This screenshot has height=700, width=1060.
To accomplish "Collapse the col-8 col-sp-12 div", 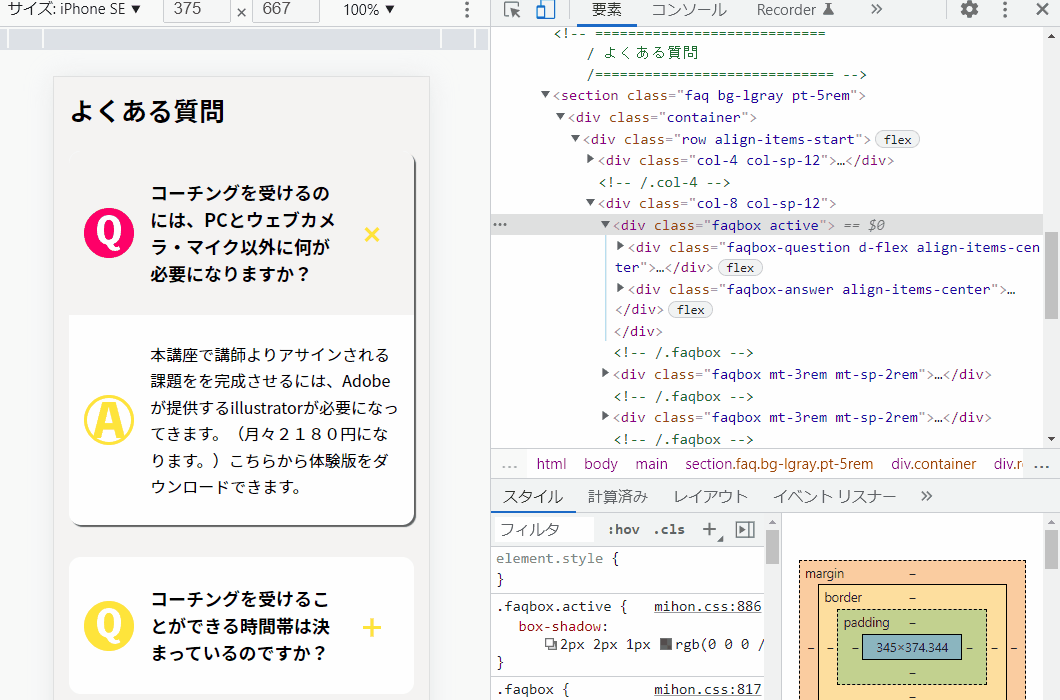I will click(590, 202).
